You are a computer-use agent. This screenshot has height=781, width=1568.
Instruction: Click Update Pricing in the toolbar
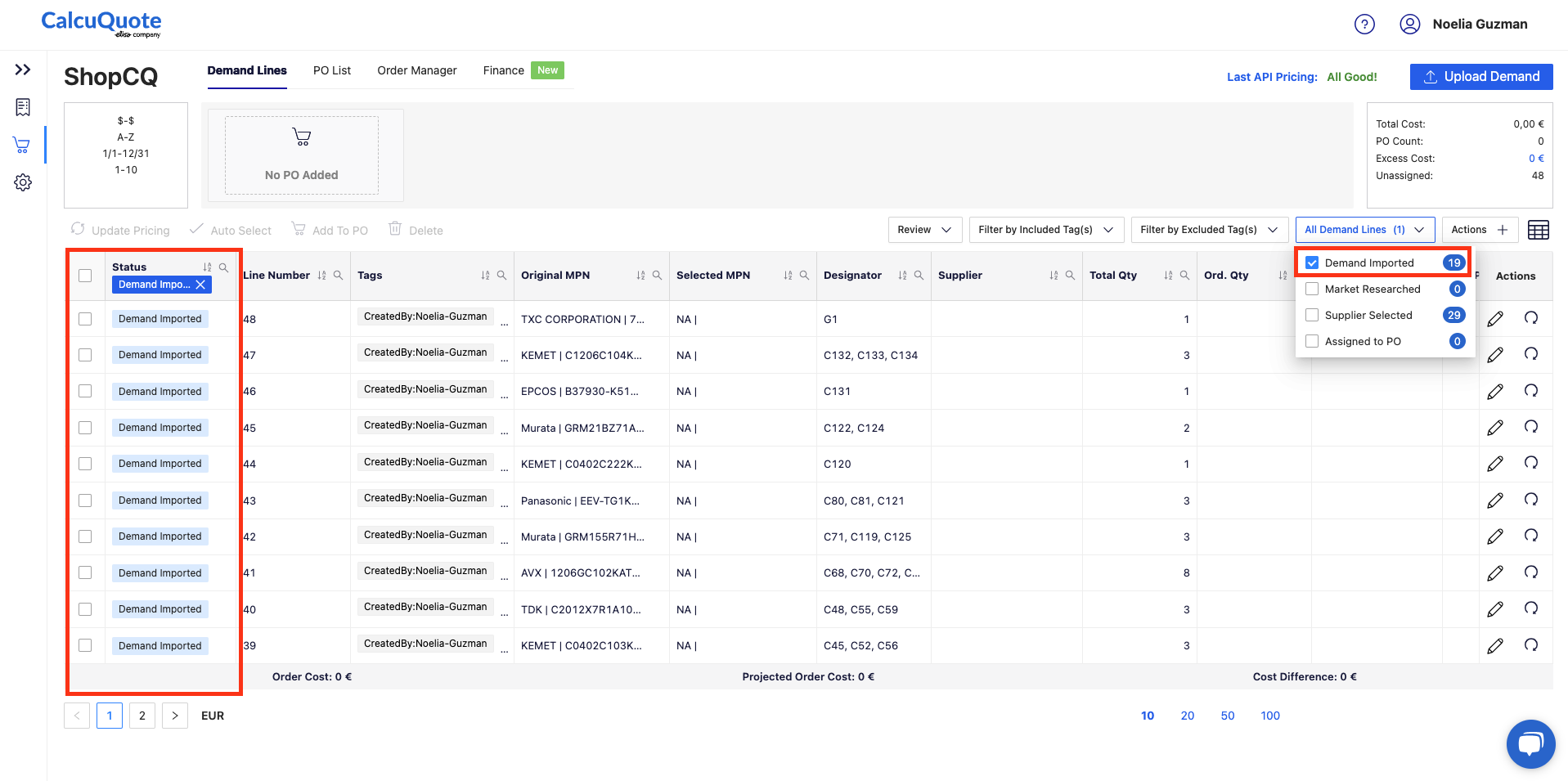click(x=121, y=230)
